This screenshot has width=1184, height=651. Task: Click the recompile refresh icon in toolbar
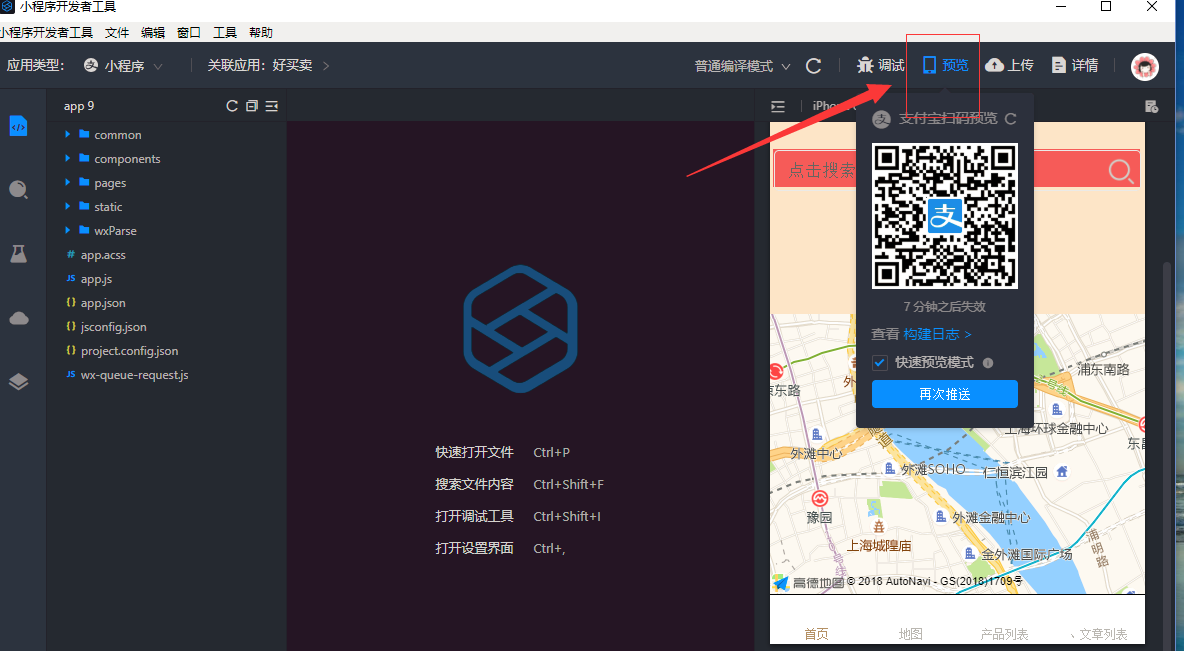[814, 66]
